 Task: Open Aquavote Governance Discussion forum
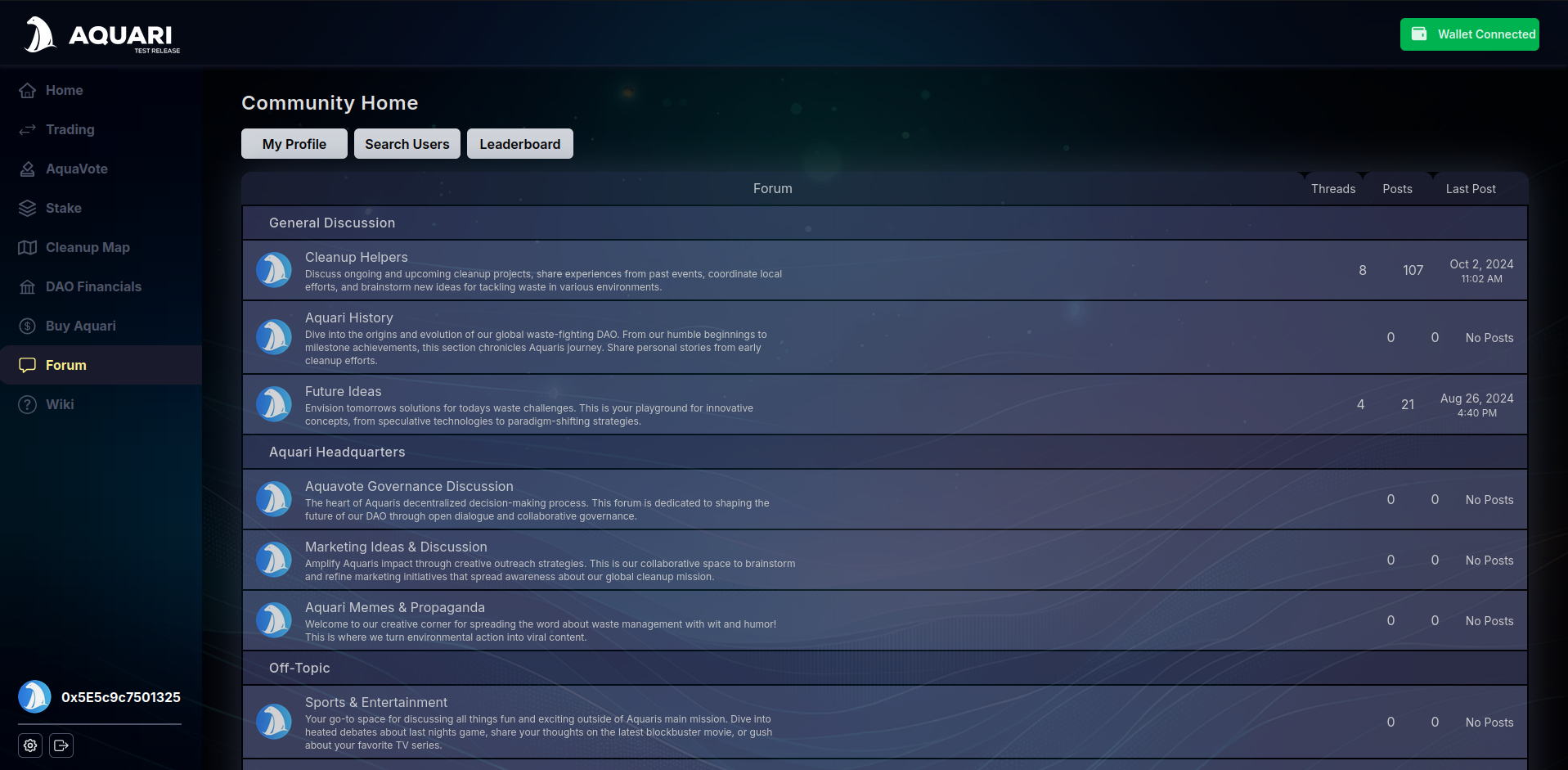coord(409,486)
